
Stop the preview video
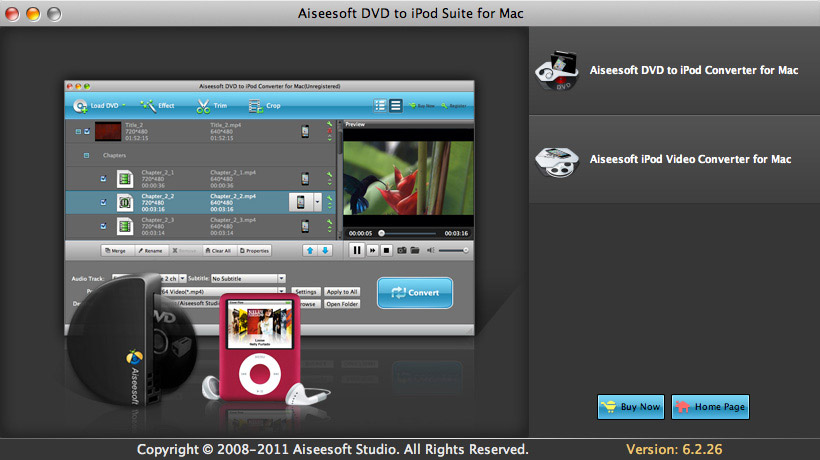(386, 250)
